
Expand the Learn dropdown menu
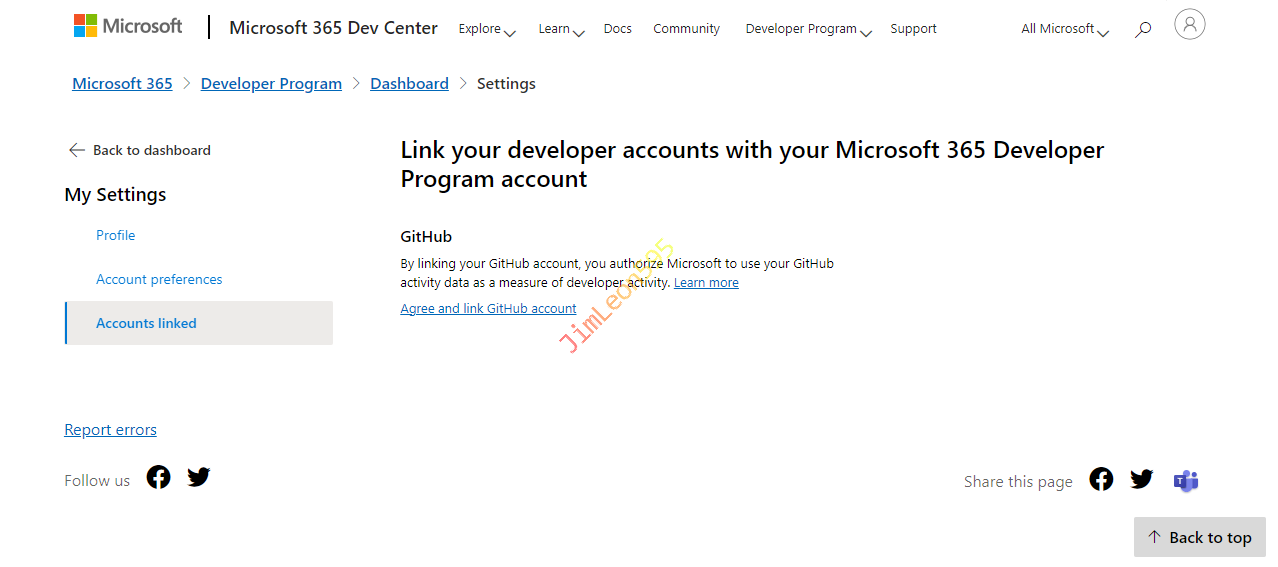[x=560, y=29]
